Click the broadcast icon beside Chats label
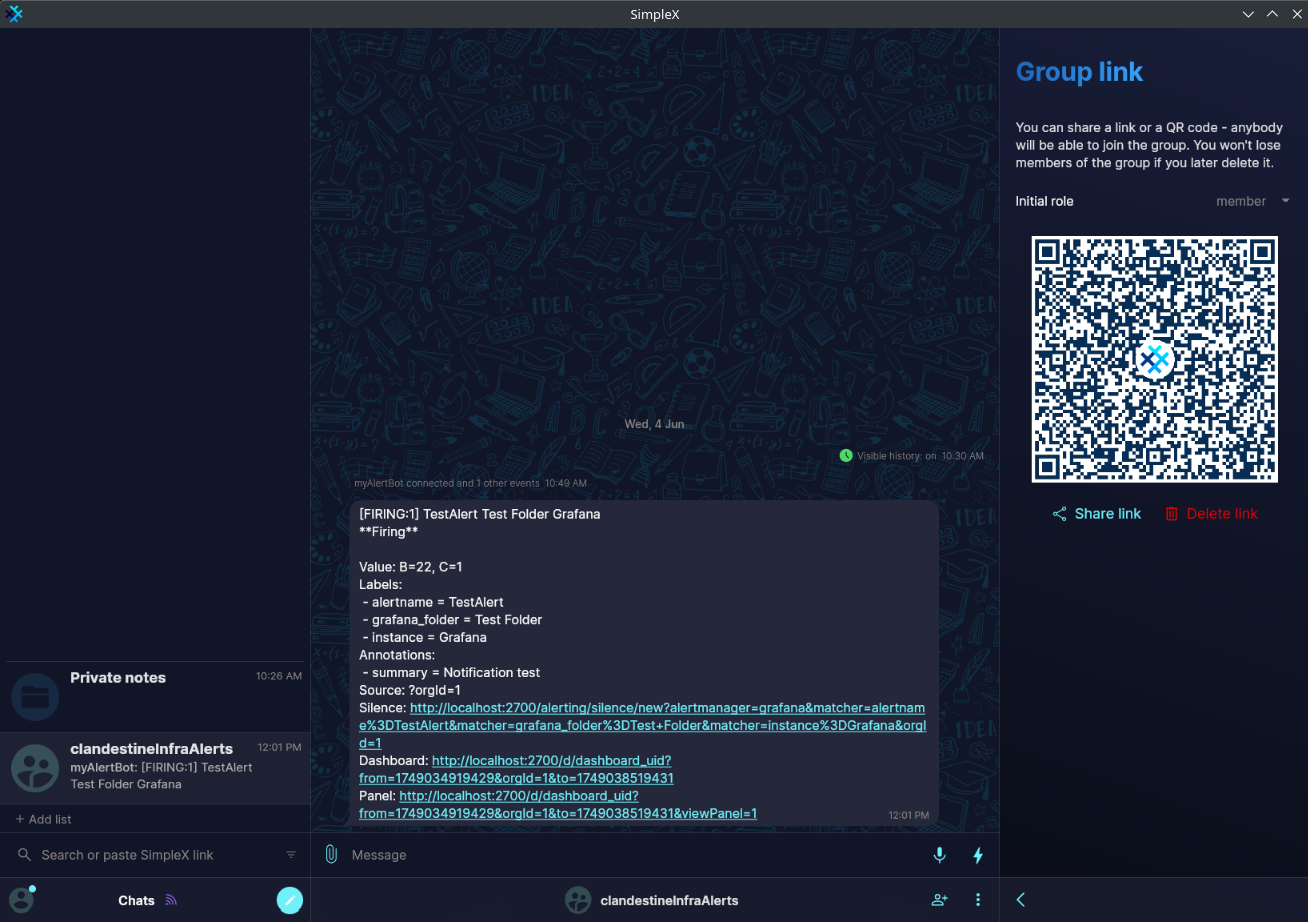 (171, 900)
